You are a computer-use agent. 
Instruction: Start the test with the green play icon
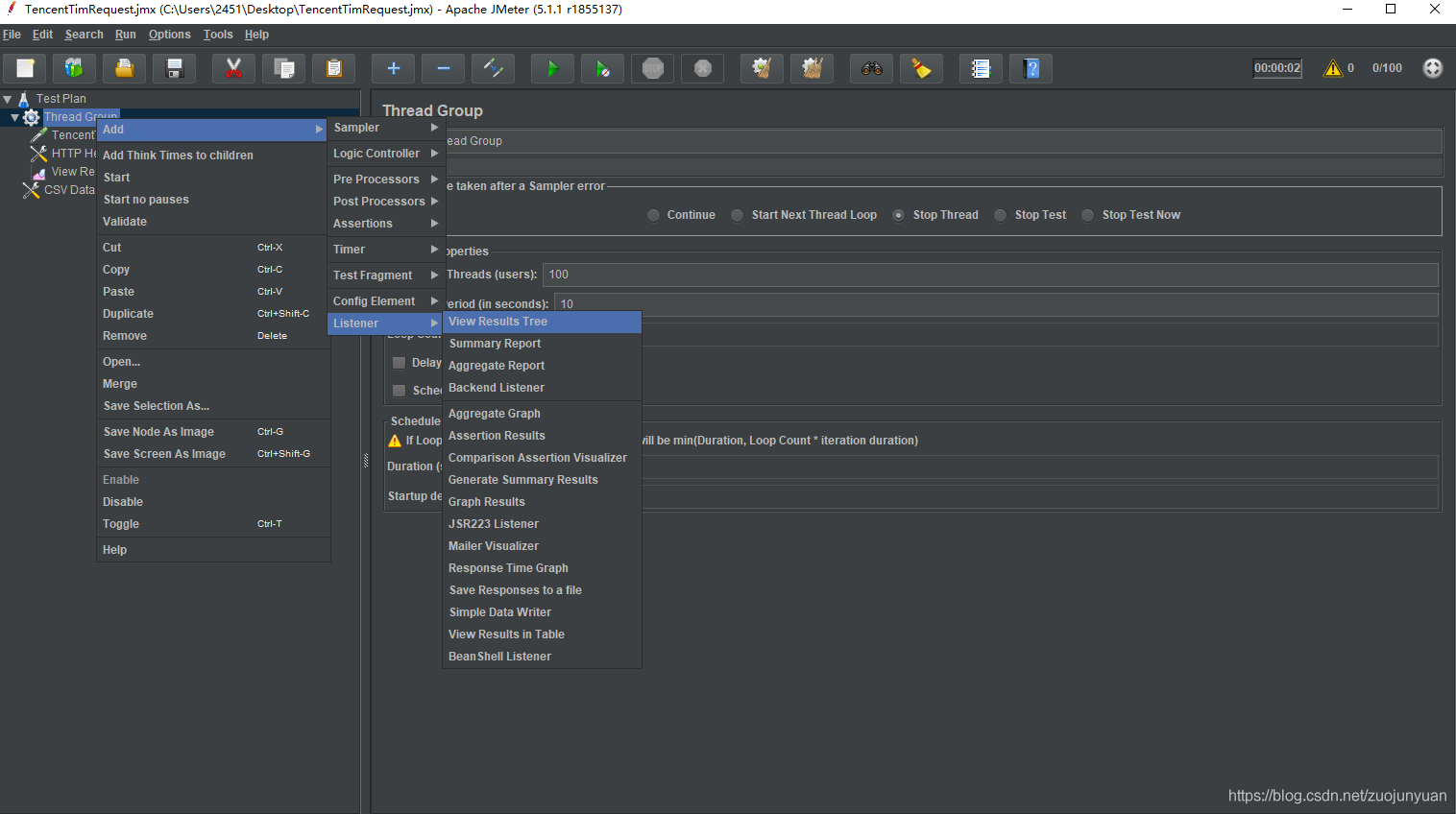click(552, 68)
